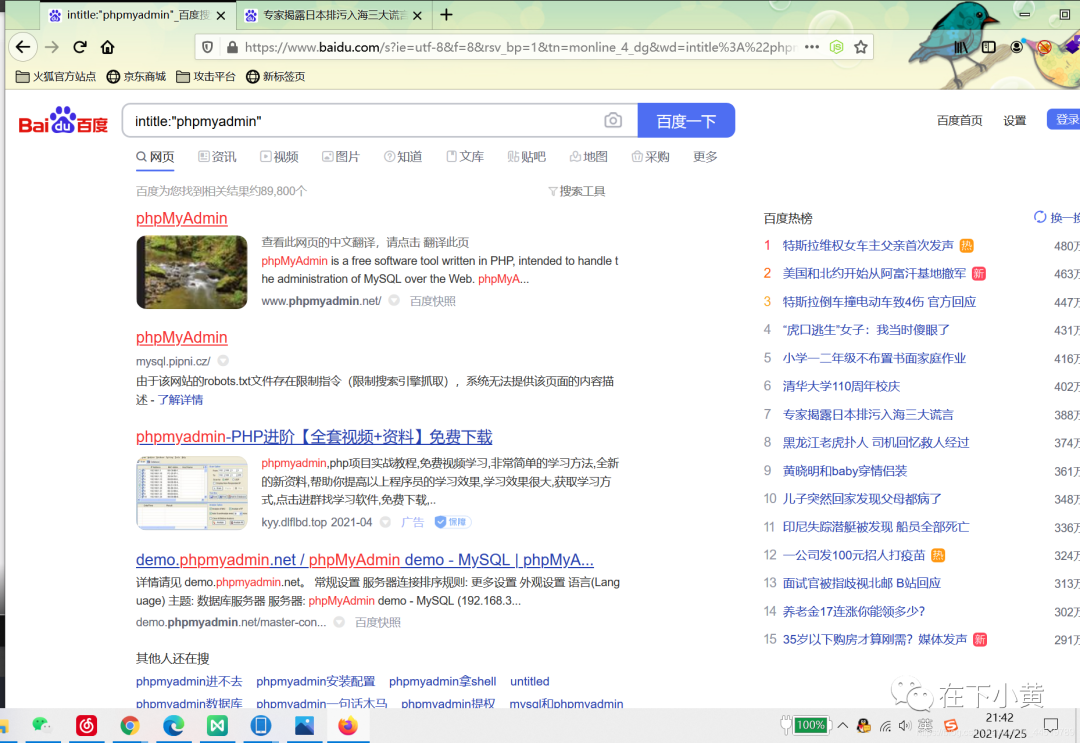This screenshot has height=743, width=1080.
Task: Click the browser forward arrow
Action: (52, 47)
